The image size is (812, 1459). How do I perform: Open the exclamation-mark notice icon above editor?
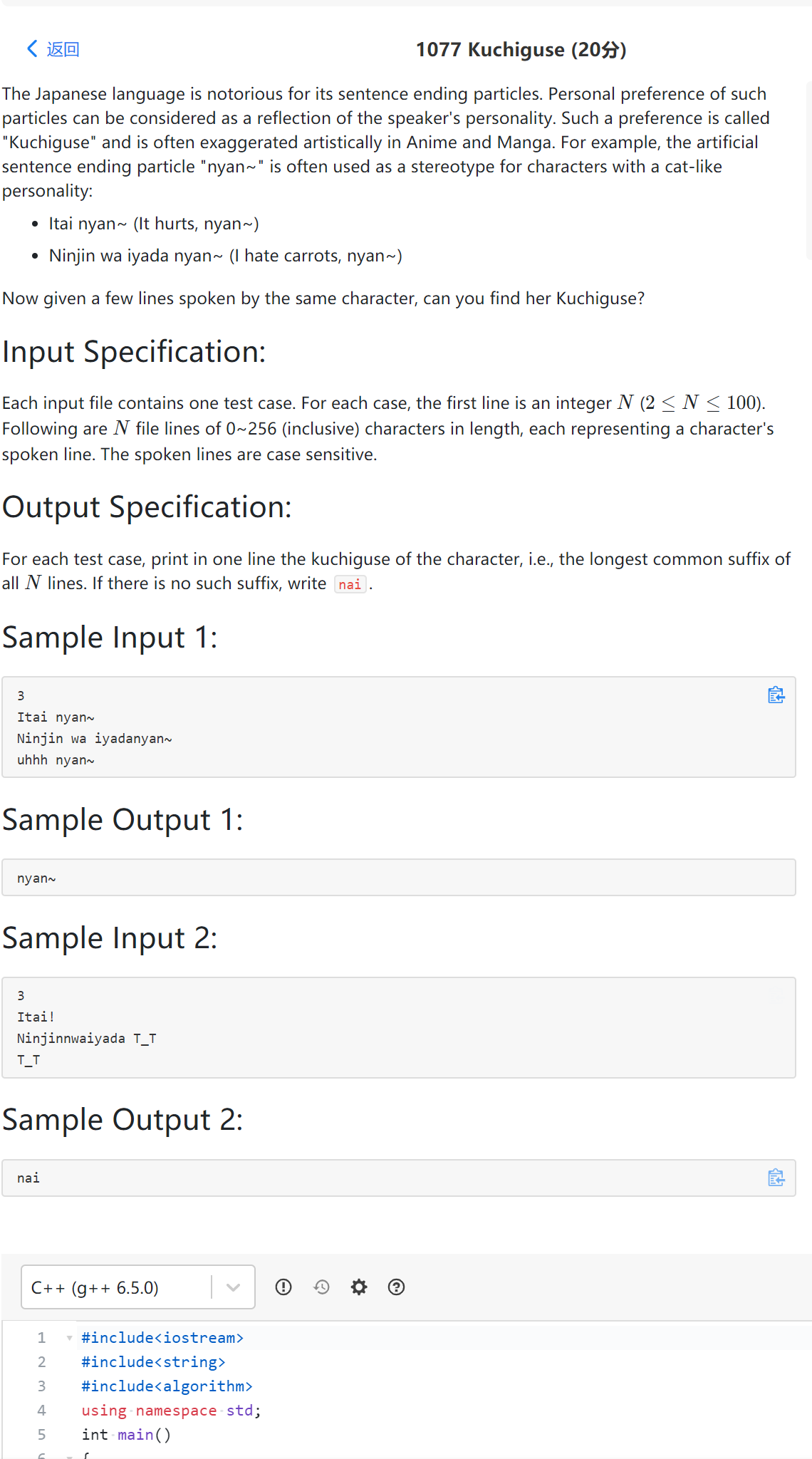click(x=283, y=1287)
